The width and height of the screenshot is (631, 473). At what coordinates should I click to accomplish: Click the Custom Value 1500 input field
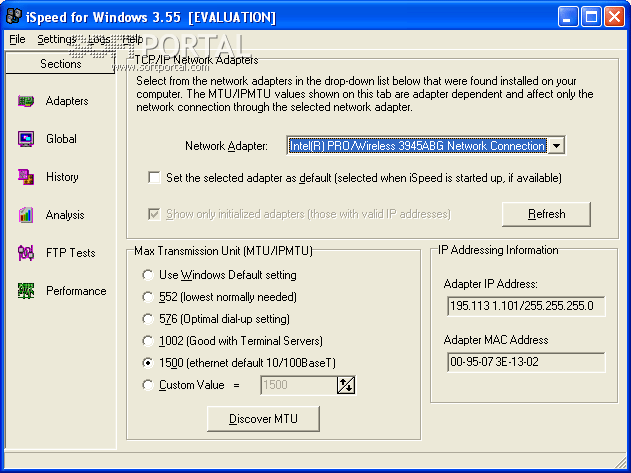point(298,385)
